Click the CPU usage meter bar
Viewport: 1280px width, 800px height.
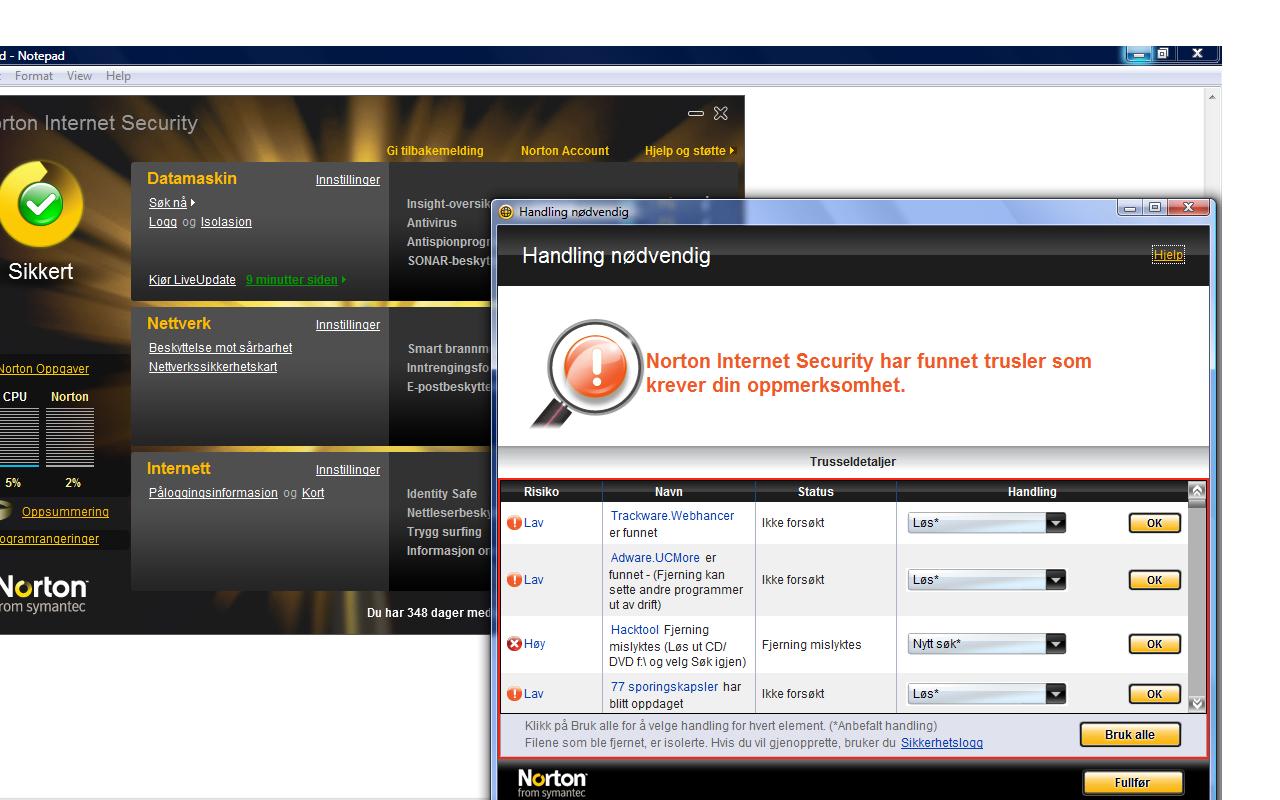click(19, 437)
